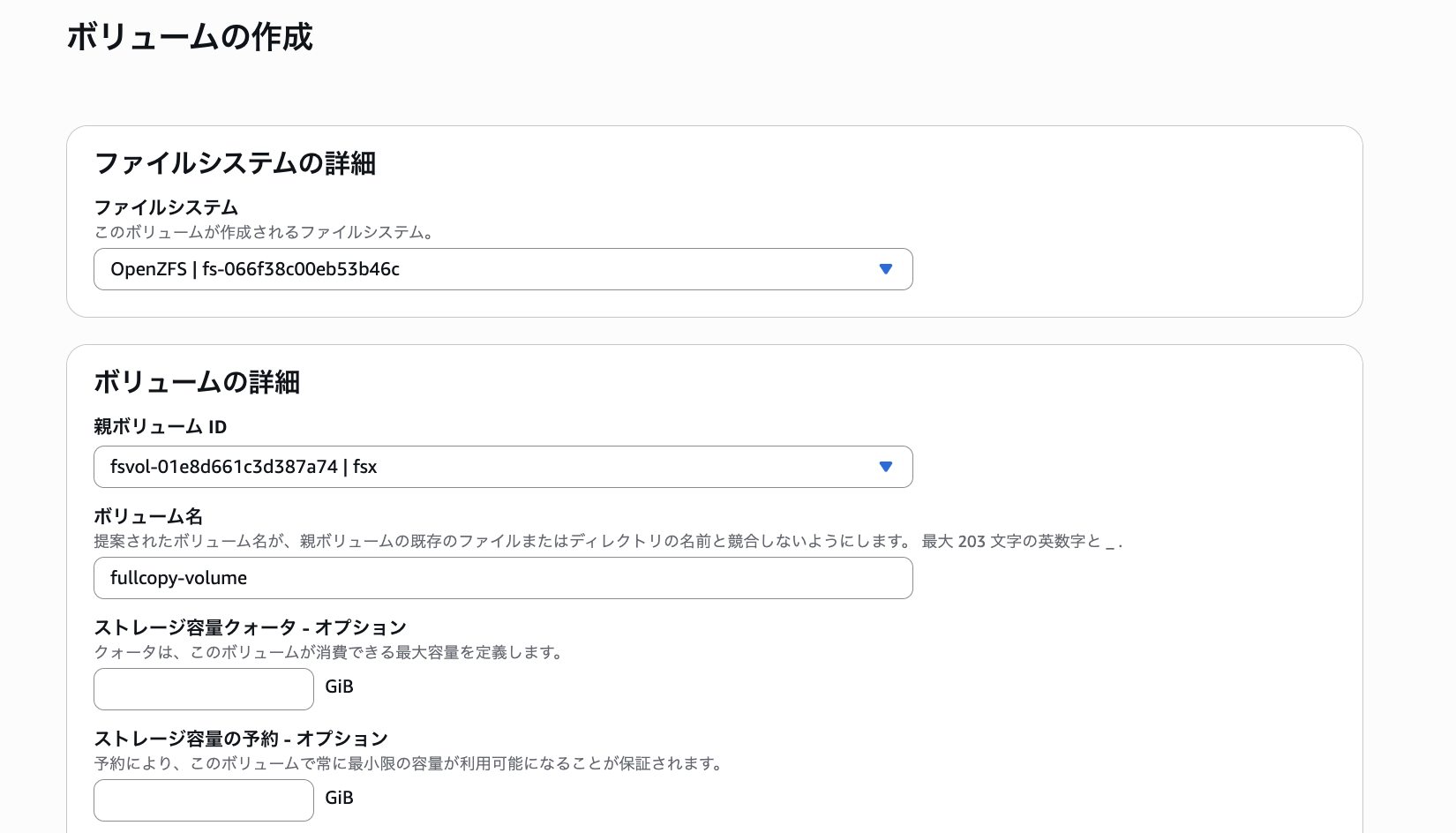Click the ファイルシステムの詳細 section heading
Image resolution: width=1456 pixels, height=833 pixels.
point(235,163)
